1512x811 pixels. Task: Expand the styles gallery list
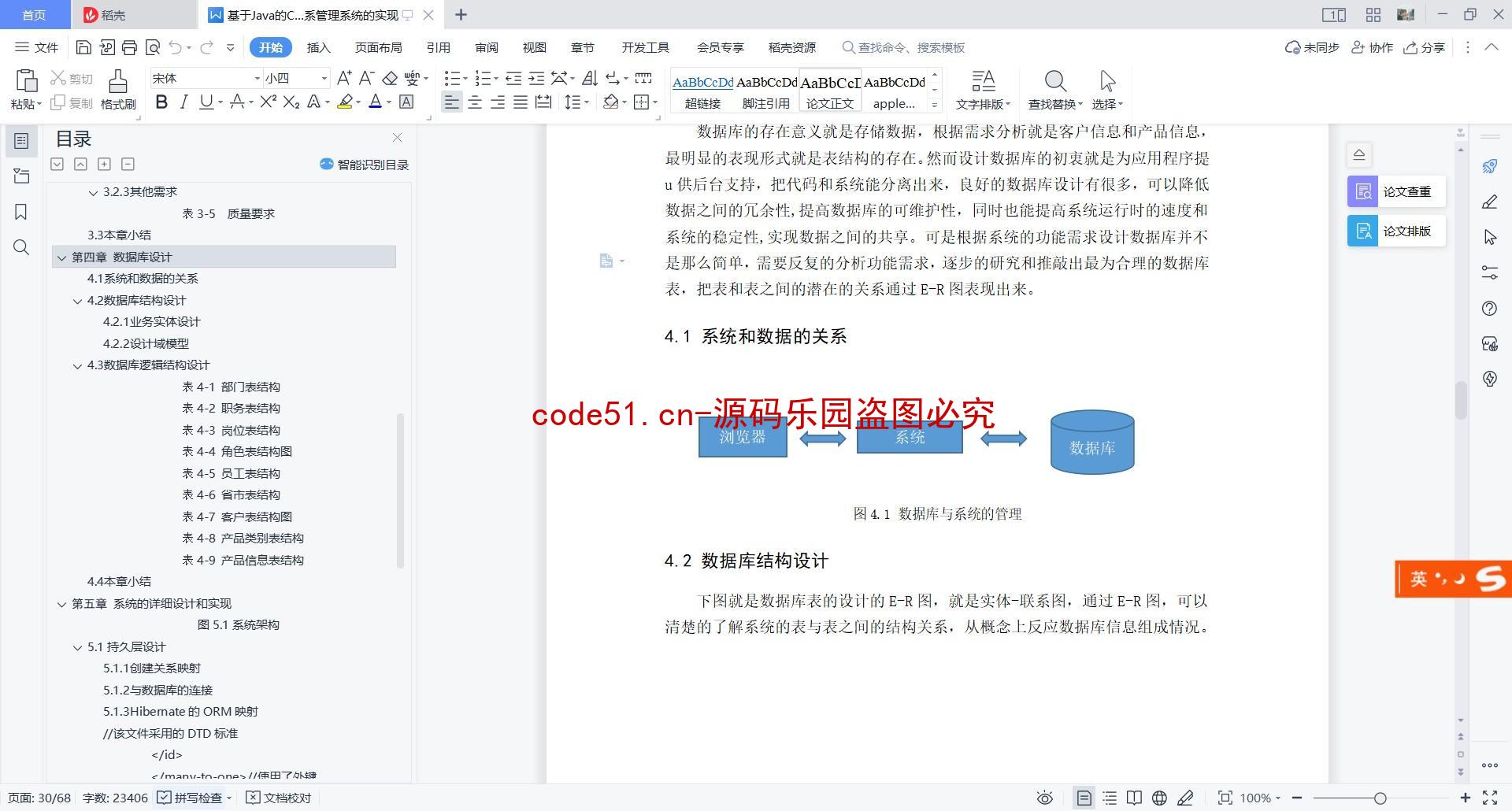tap(935, 104)
